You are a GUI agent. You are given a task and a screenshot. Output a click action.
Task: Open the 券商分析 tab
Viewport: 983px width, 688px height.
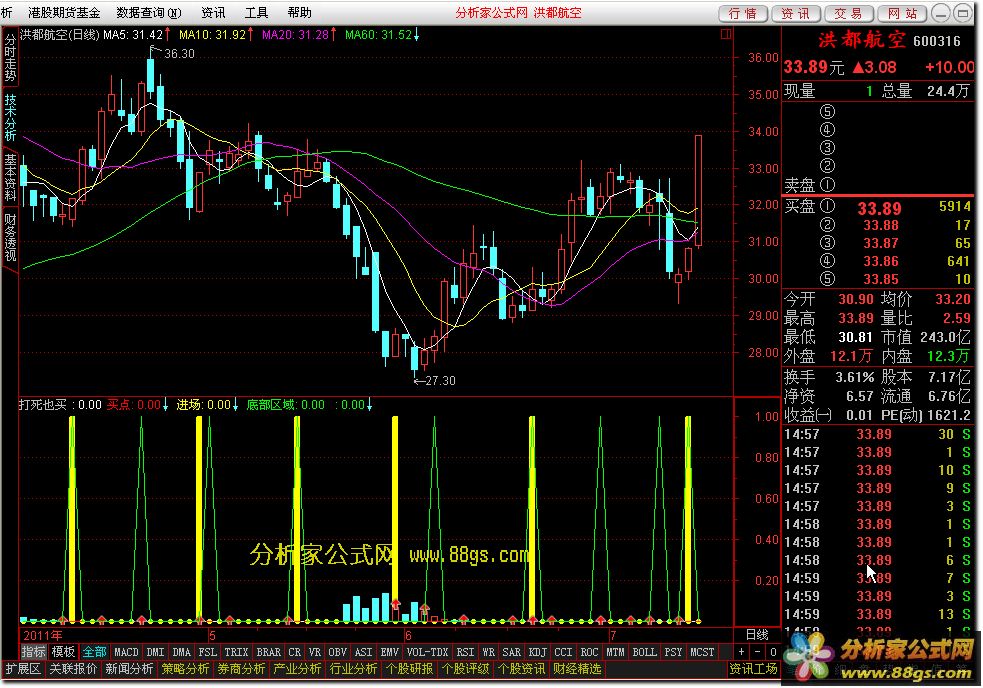point(241,669)
